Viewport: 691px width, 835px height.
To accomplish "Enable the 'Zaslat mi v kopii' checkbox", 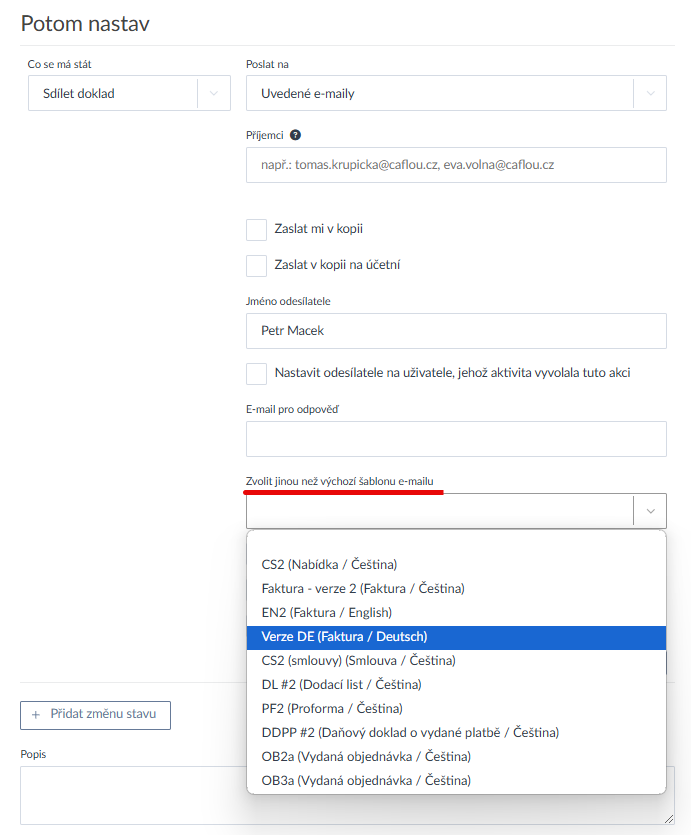I will (x=257, y=229).
